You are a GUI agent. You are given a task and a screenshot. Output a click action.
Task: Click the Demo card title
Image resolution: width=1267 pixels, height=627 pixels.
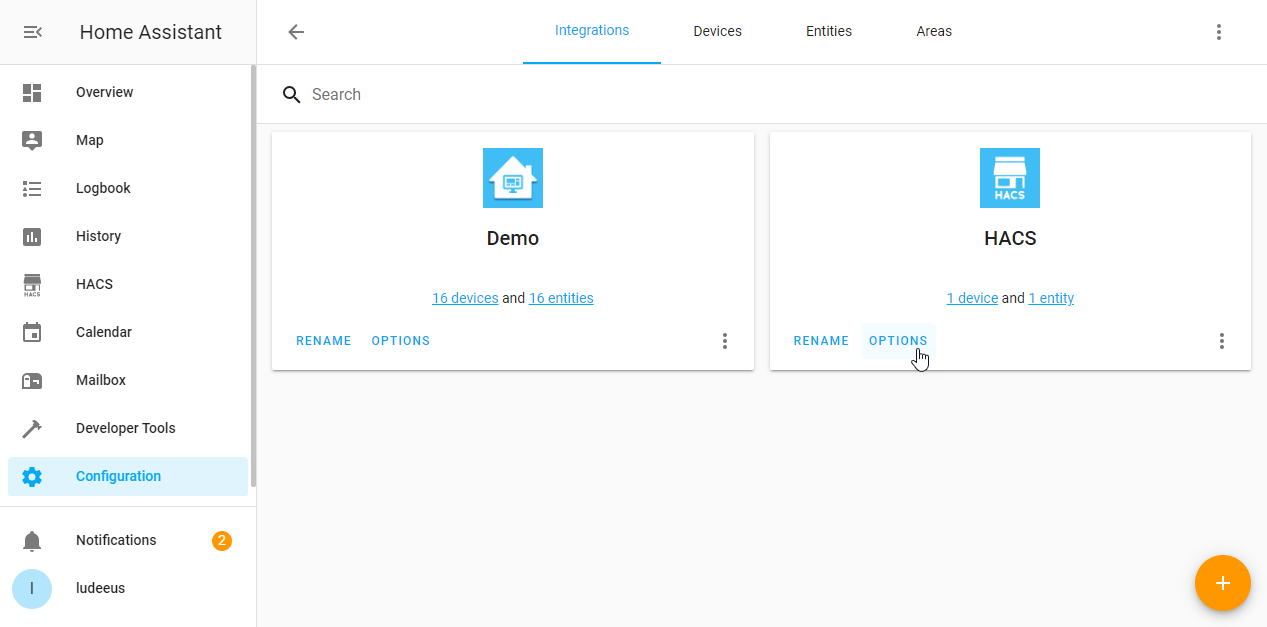click(513, 238)
